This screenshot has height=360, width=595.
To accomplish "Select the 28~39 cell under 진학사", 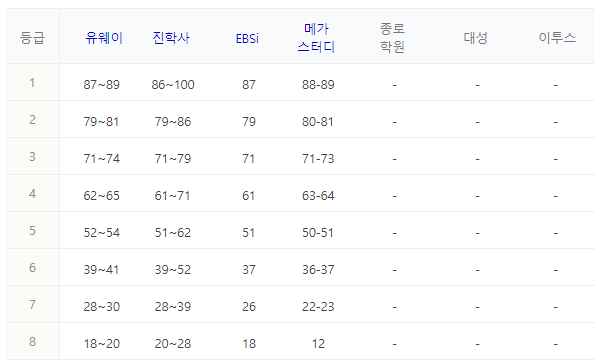I will coord(173,307).
